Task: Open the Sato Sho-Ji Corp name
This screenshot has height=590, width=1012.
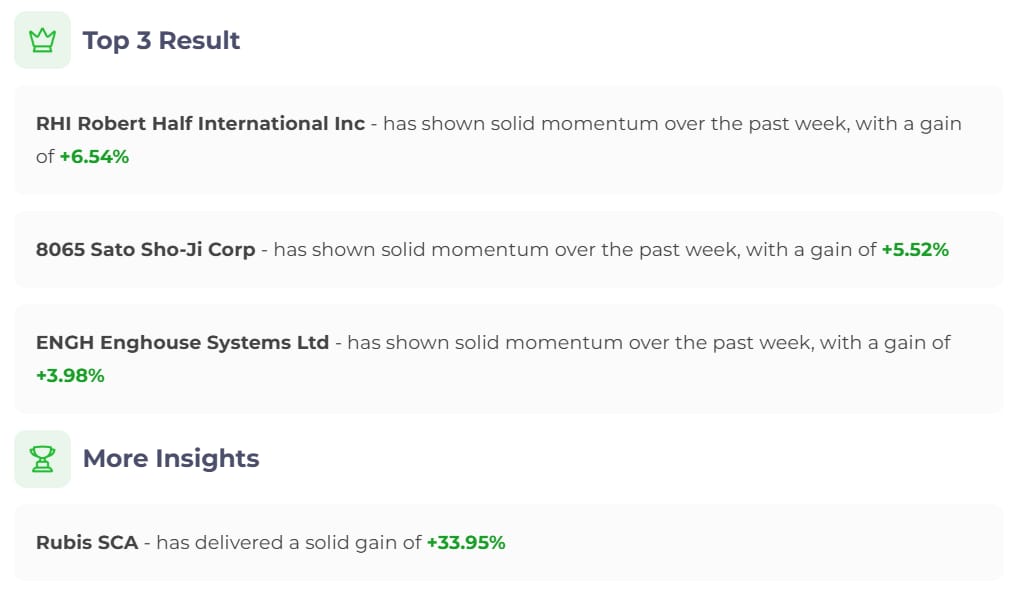Action: (x=172, y=249)
